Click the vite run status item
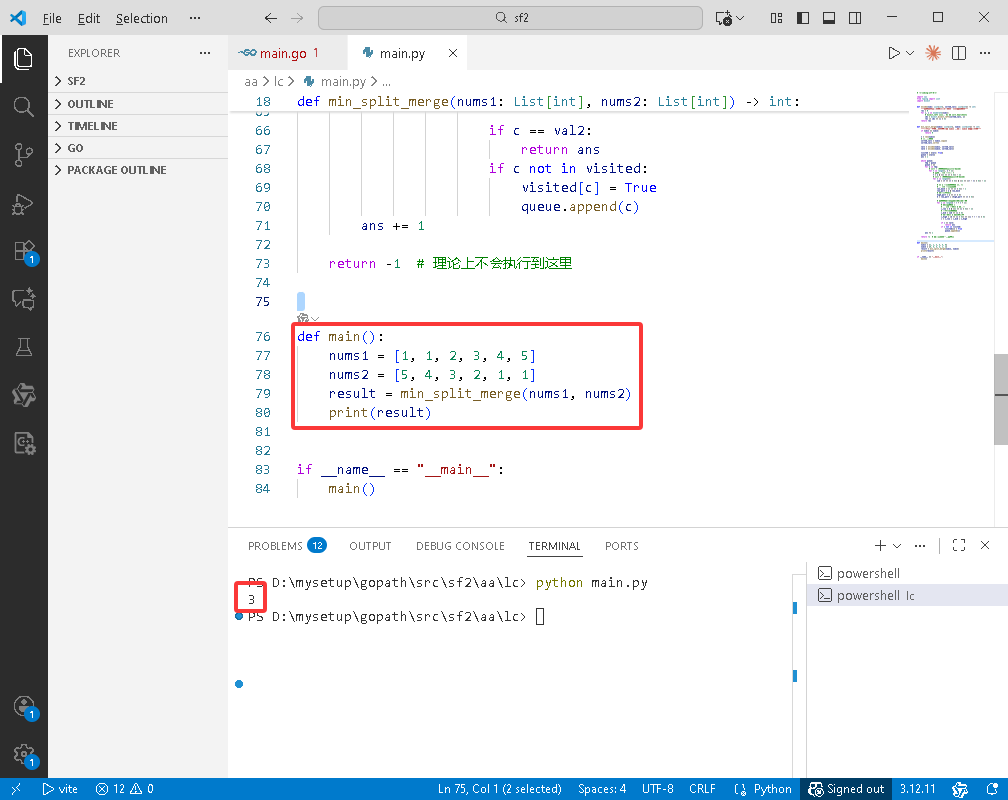Screen dimensions: 1008x800 click(60, 789)
